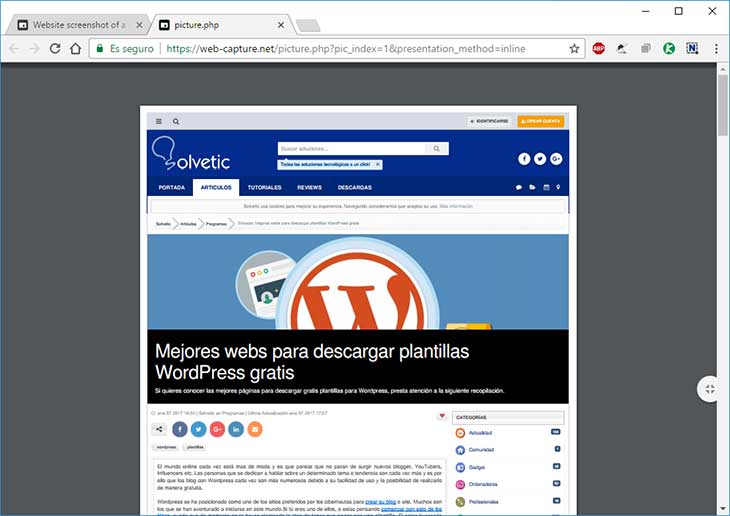Click the plantillas tag

[195, 447]
